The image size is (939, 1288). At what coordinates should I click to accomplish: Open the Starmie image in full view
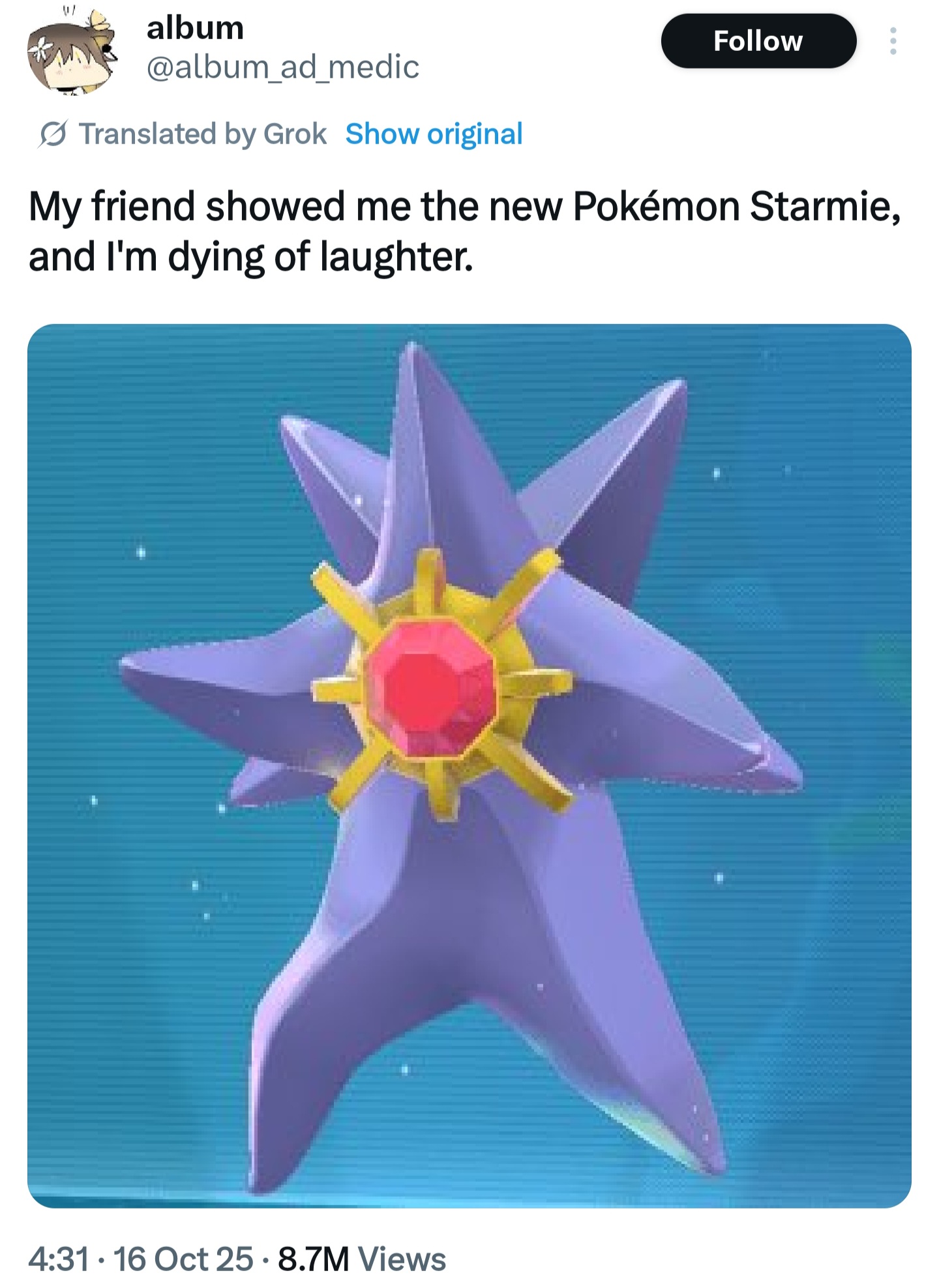point(469,766)
